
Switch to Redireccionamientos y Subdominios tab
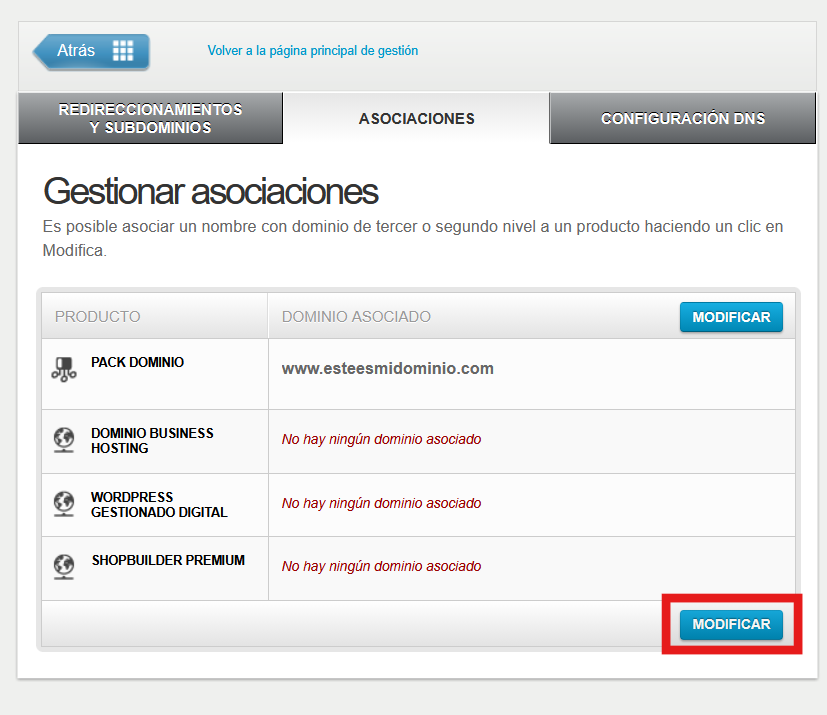tap(150, 119)
